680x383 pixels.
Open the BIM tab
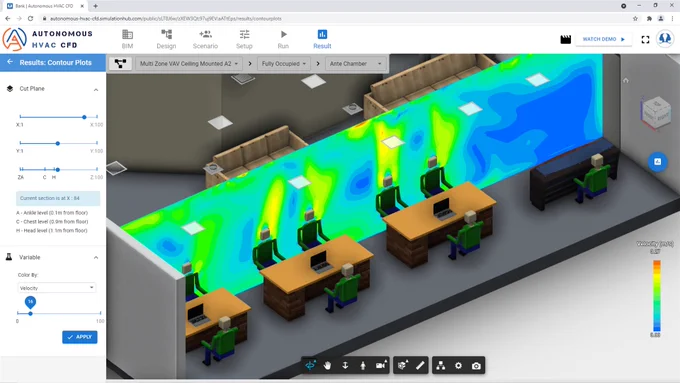(x=128, y=39)
